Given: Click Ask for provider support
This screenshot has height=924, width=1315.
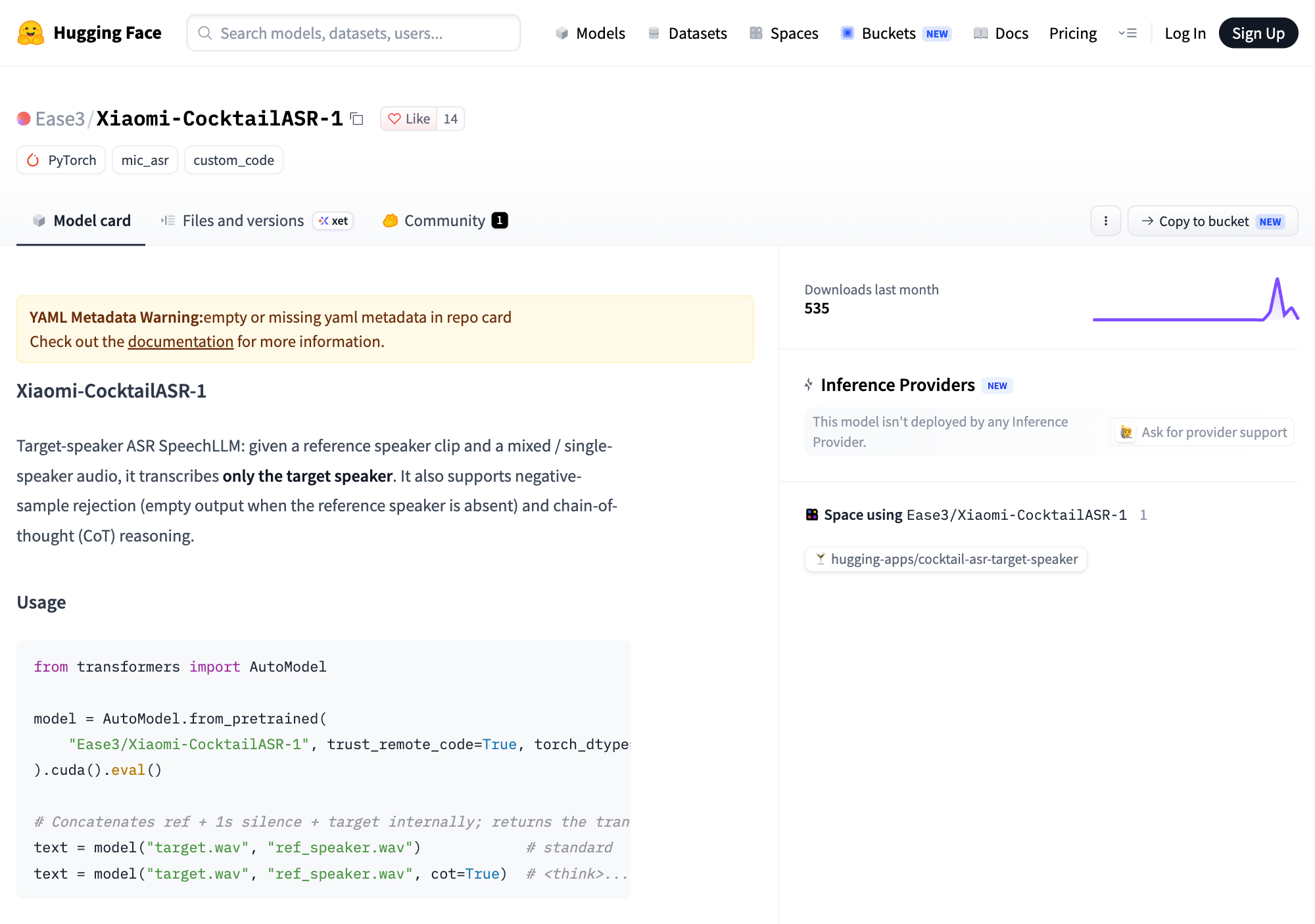Looking at the screenshot, I should pyautogui.click(x=1203, y=432).
